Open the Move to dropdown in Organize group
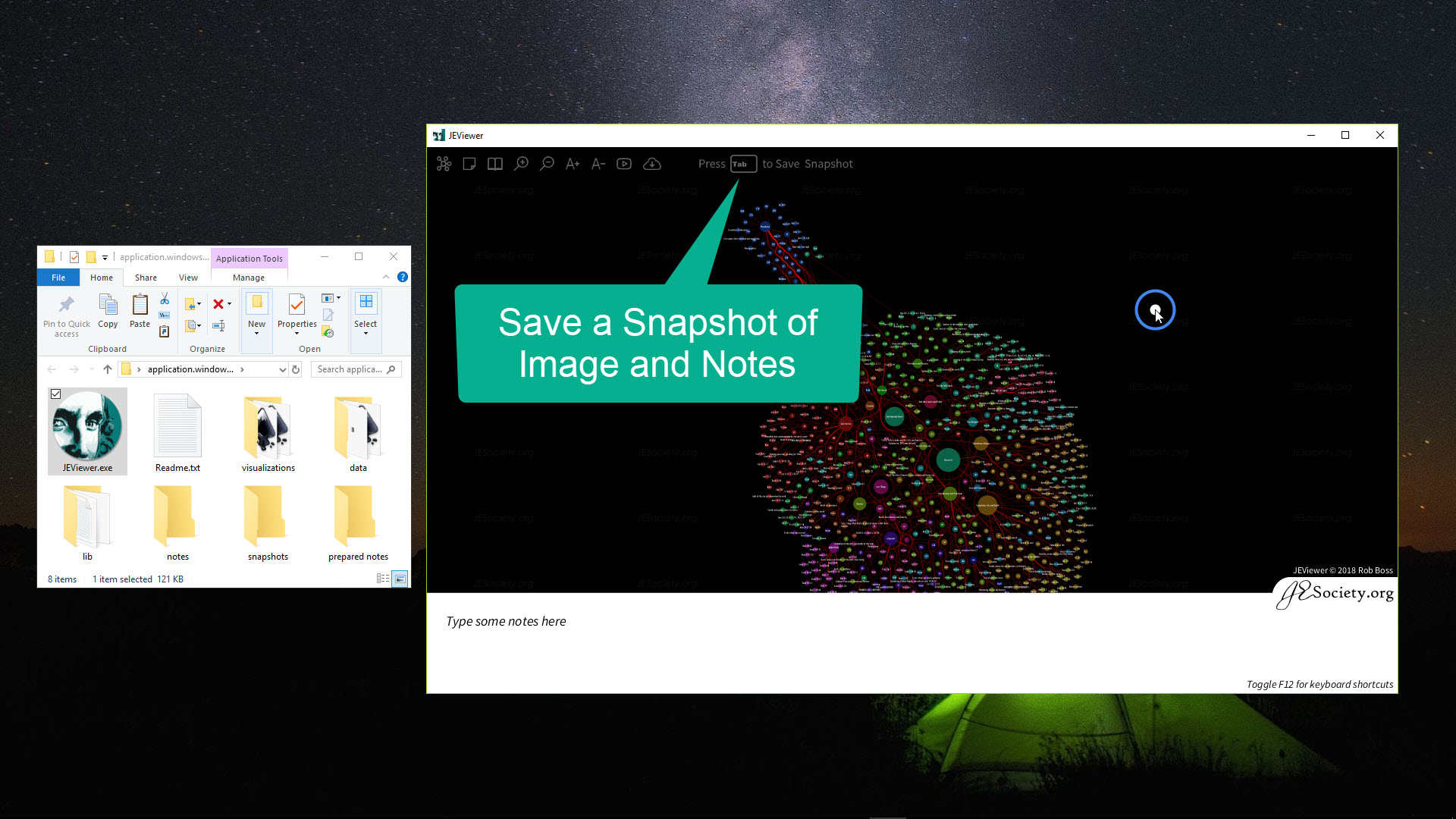 click(x=193, y=304)
